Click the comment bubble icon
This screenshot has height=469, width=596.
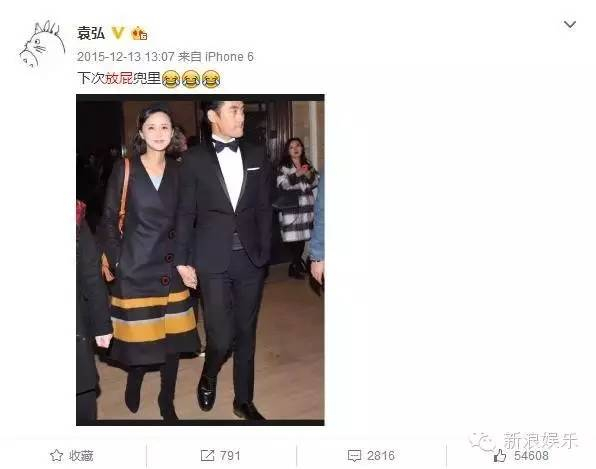[354, 455]
